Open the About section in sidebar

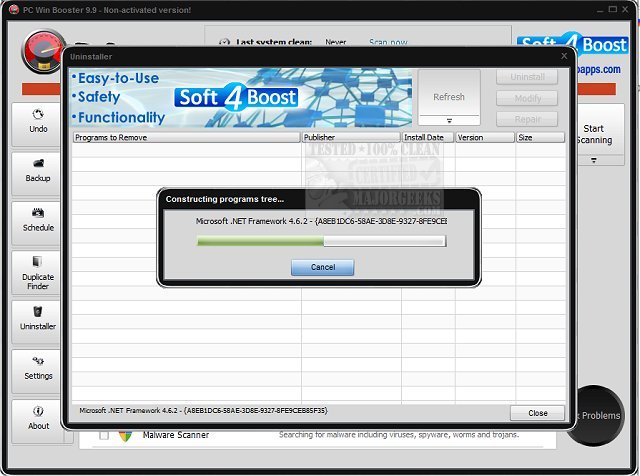coord(38,421)
